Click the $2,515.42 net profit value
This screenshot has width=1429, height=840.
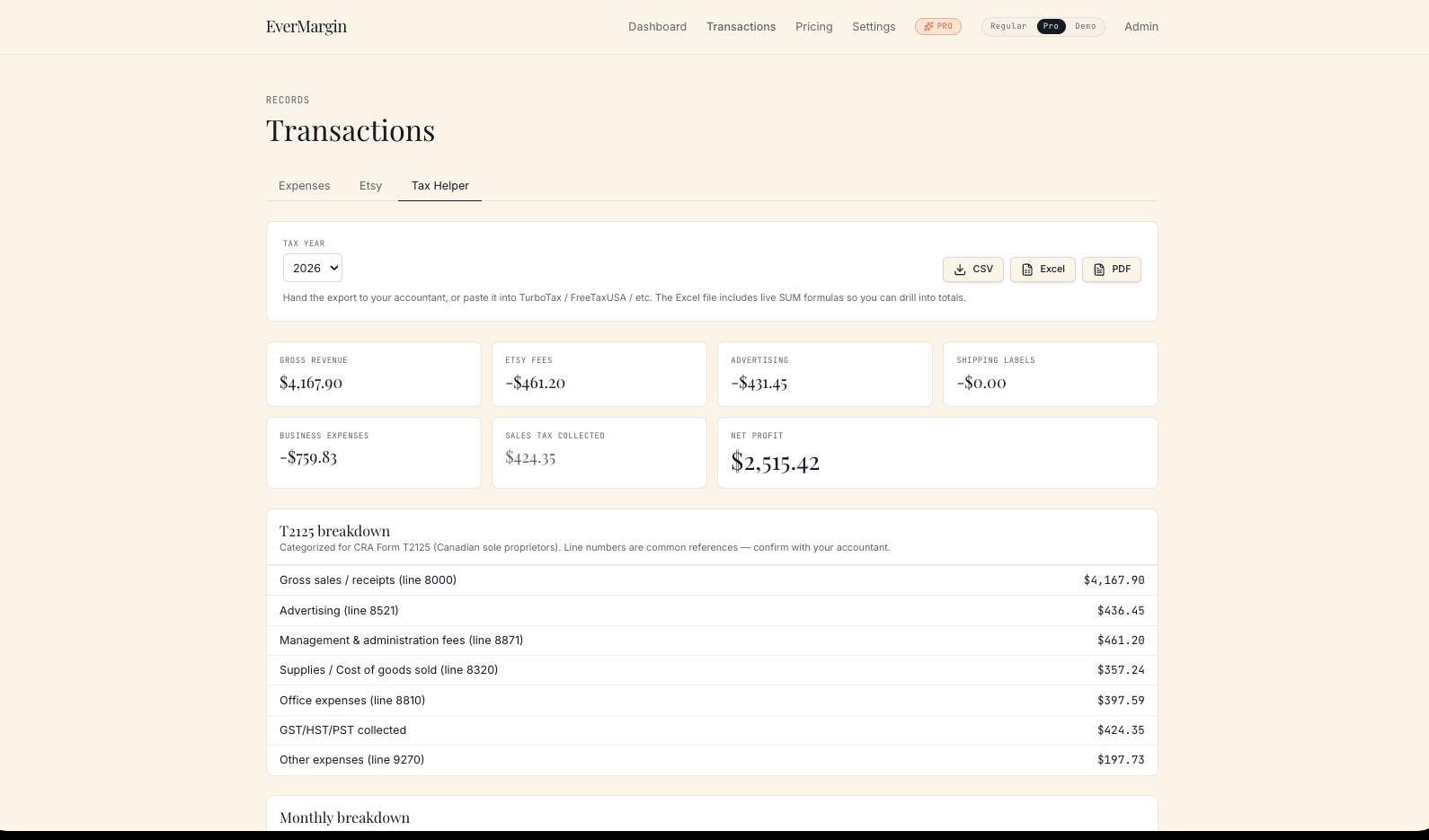click(775, 463)
